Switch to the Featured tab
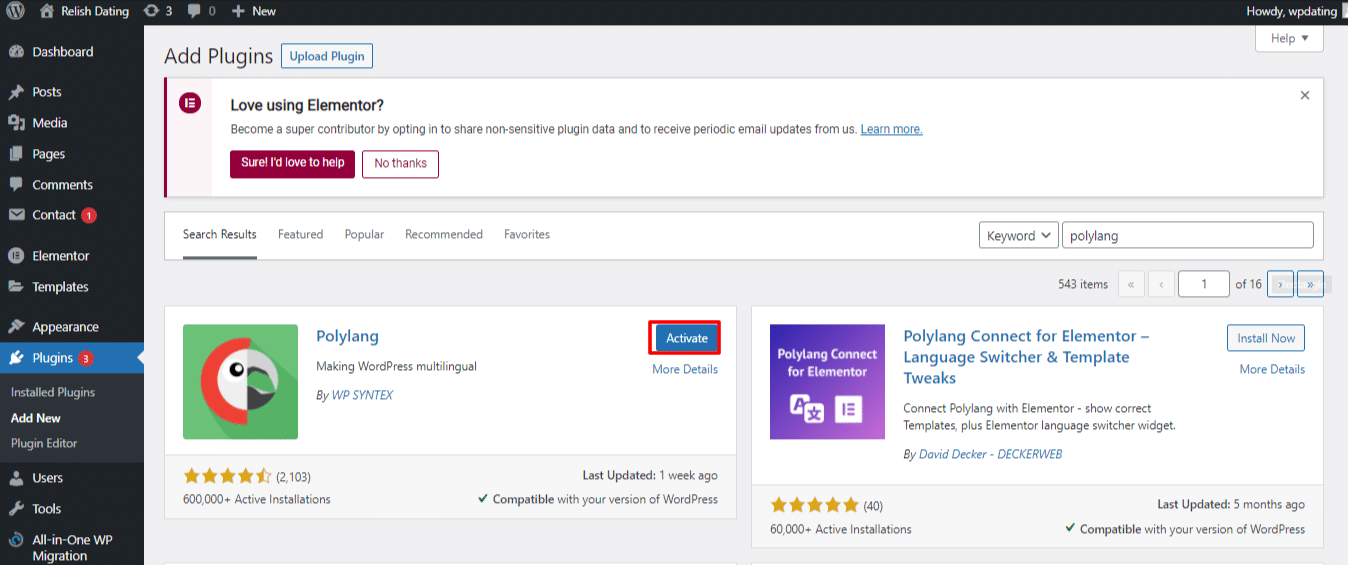 pos(300,234)
